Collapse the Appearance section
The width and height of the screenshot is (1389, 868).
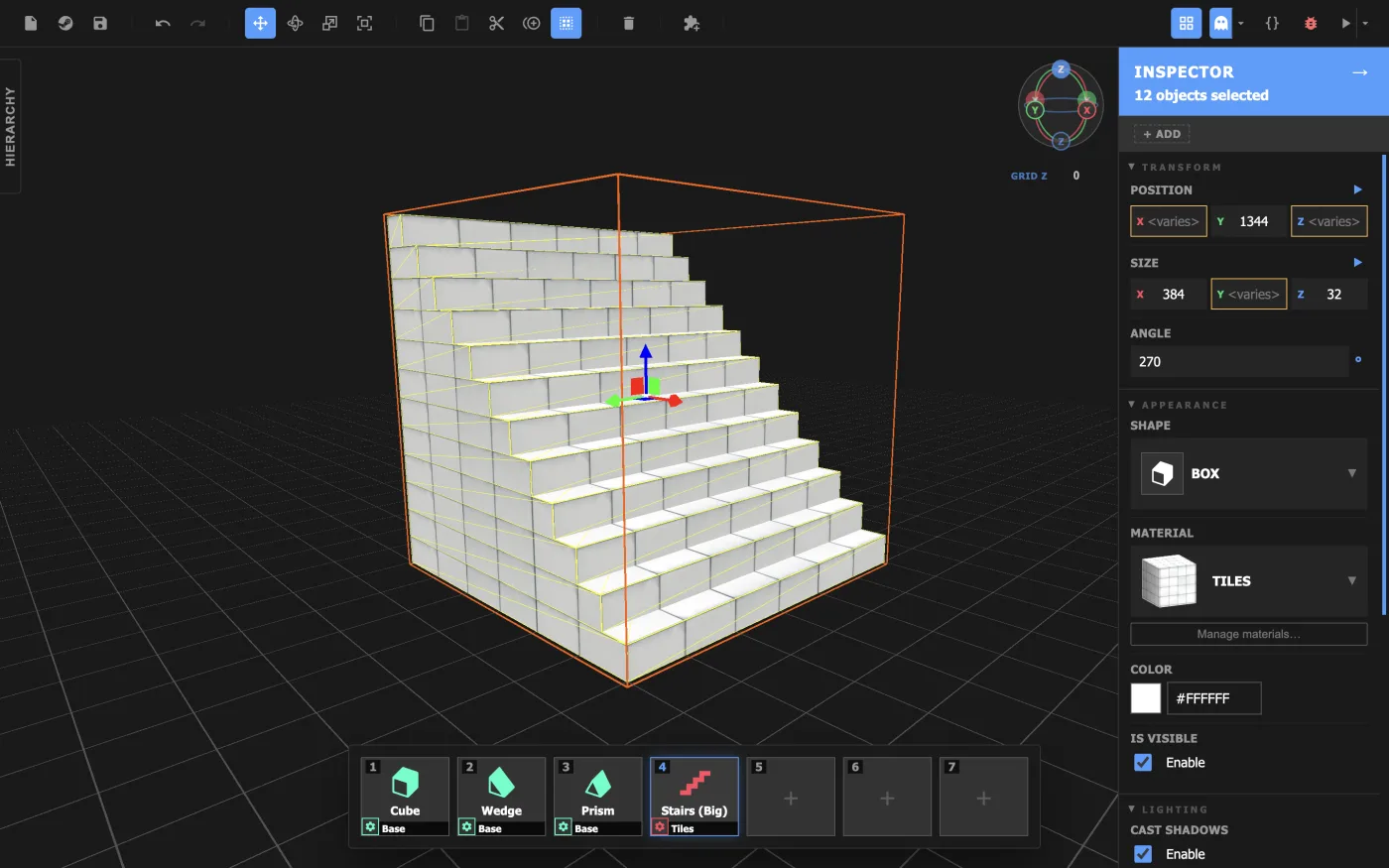[1132, 405]
